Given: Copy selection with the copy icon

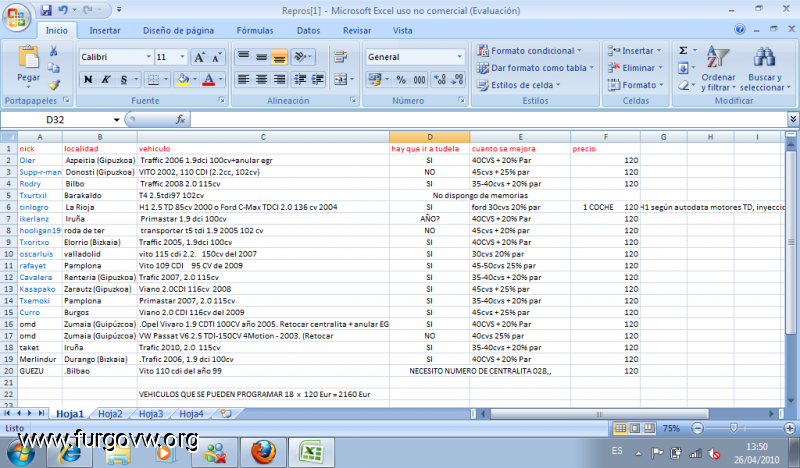Looking at the screenshot, I should click(54, 67).
